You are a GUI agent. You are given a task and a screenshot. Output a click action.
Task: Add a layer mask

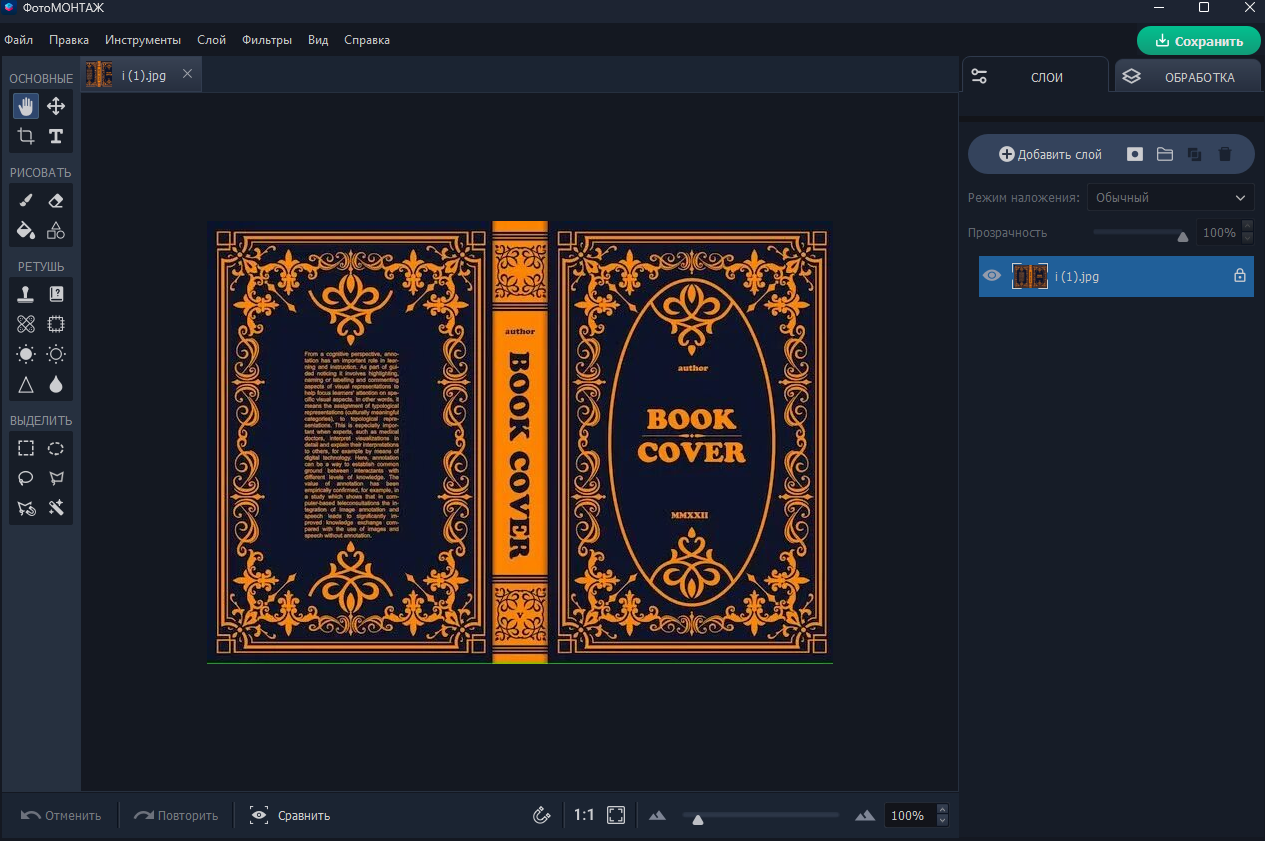[x=1135, y=154]
